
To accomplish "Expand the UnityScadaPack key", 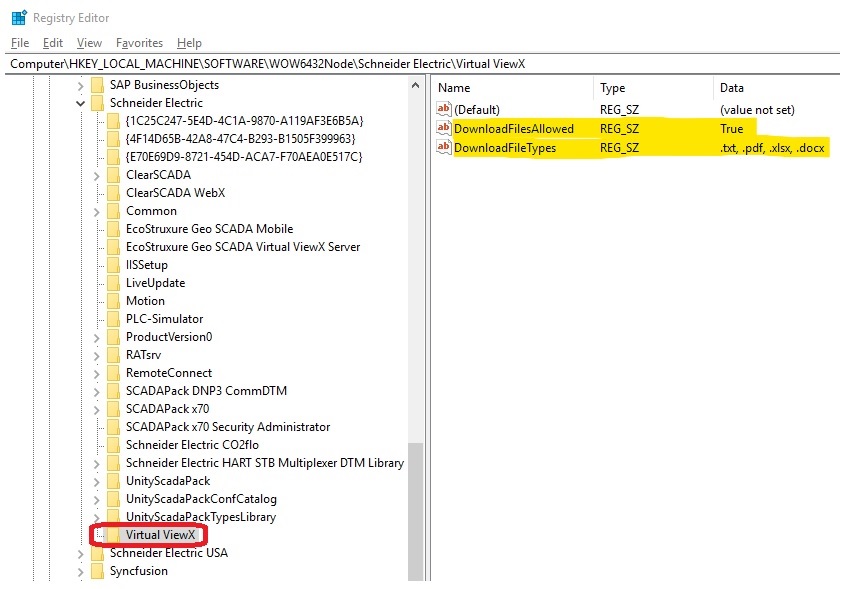I will [x=97, y=481].
